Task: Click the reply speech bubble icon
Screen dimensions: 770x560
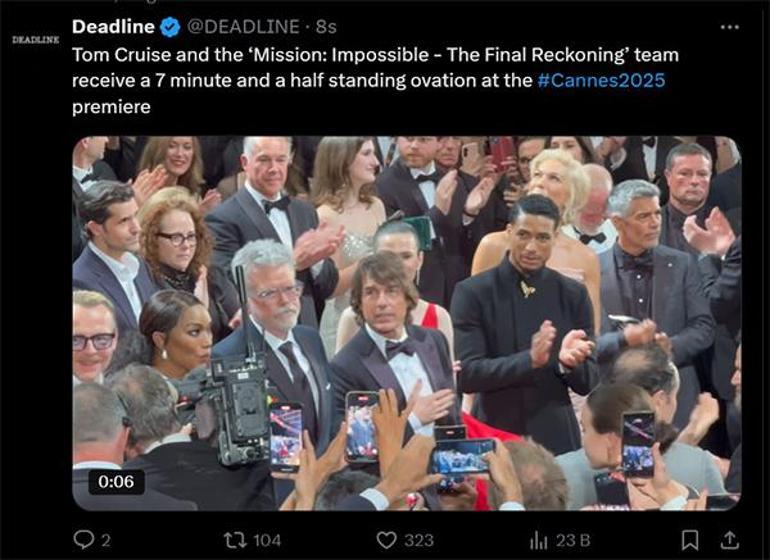Action: [x=83, y=540]
